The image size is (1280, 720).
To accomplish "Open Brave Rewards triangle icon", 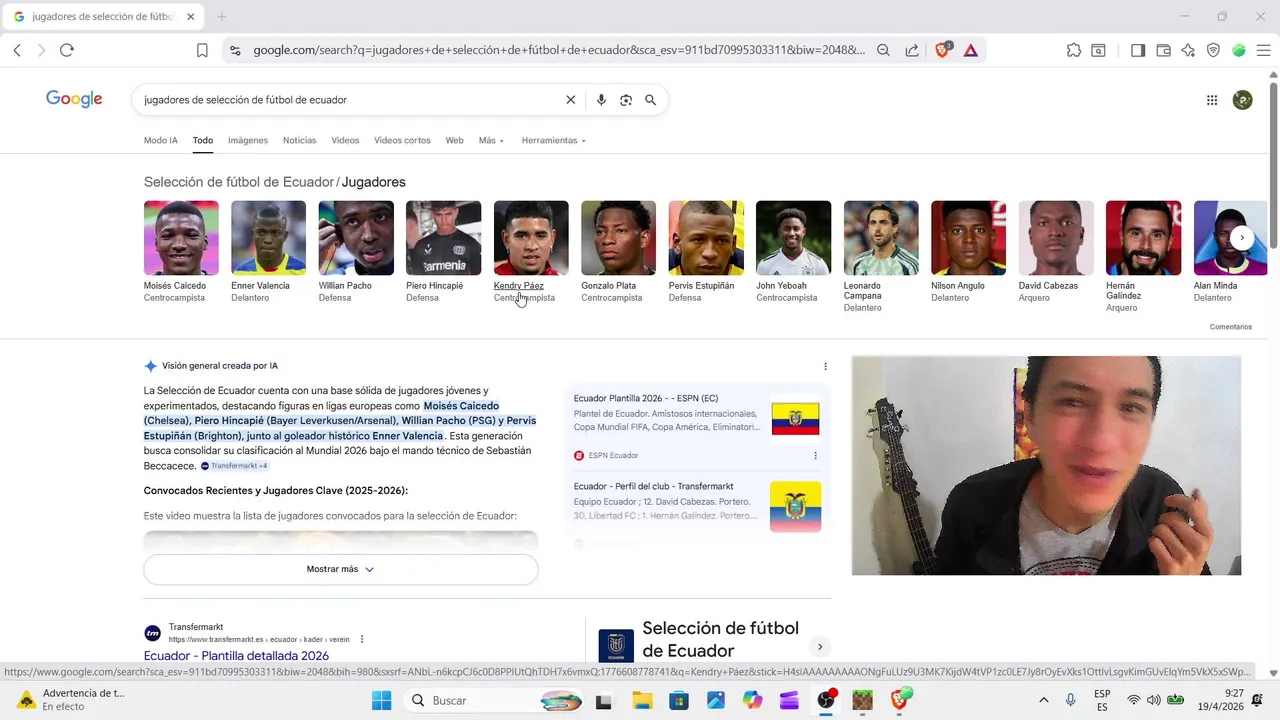I will [971, 50].
